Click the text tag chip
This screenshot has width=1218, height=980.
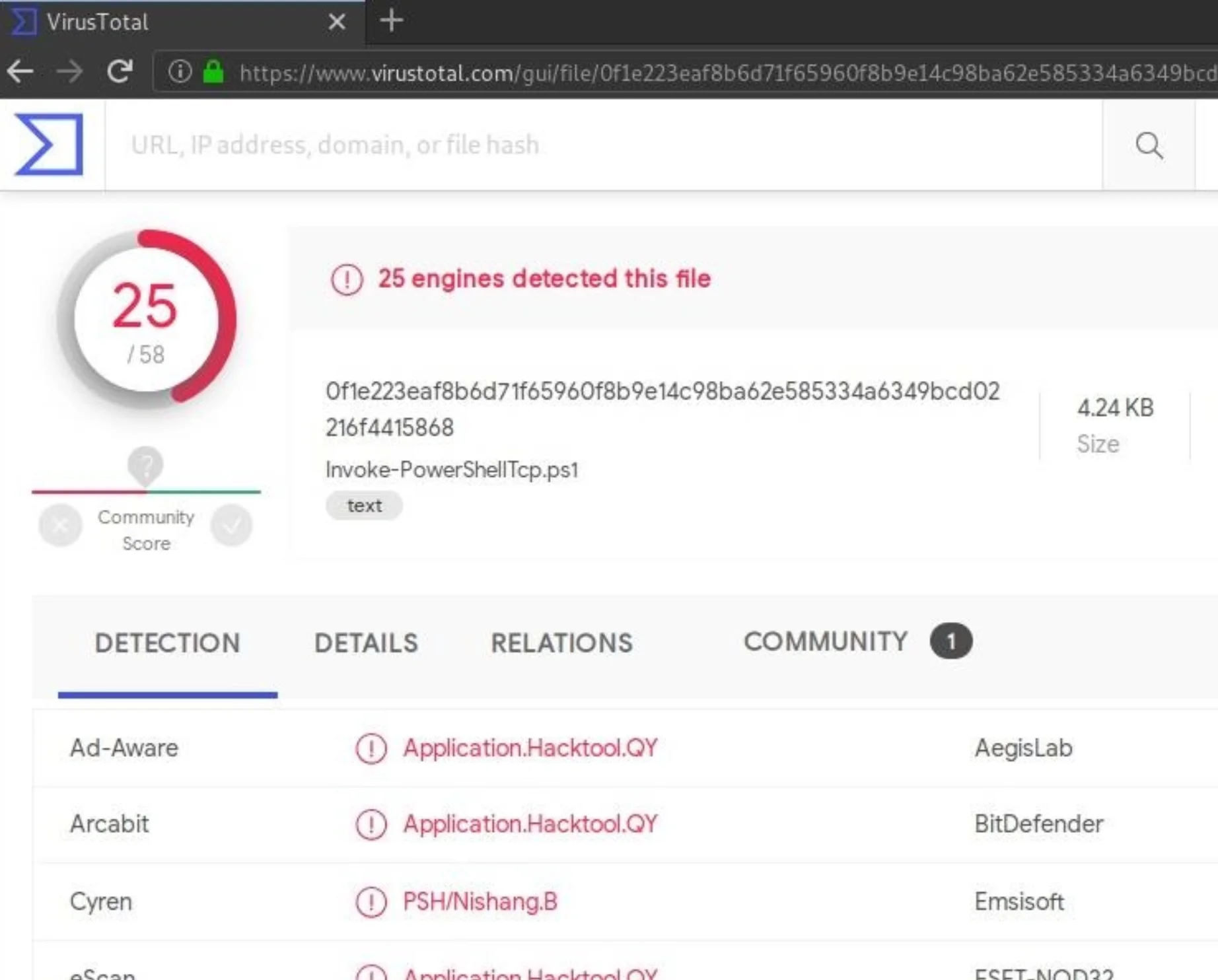[x=364, y=506]
